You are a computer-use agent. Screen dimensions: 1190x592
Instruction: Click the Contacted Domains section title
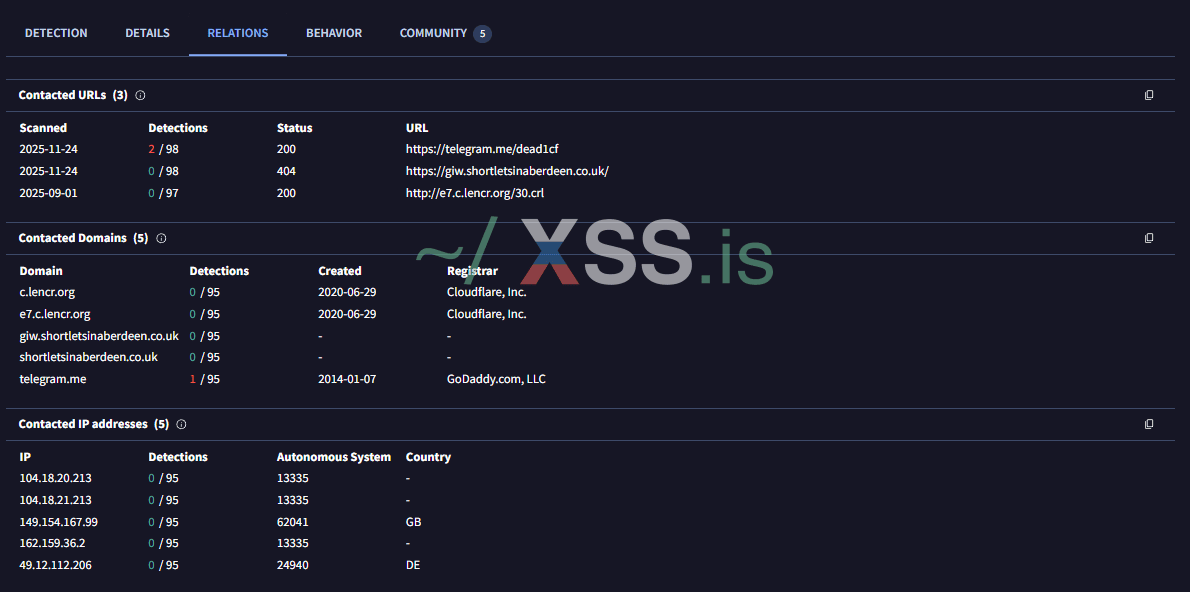(x=83, y=238)
